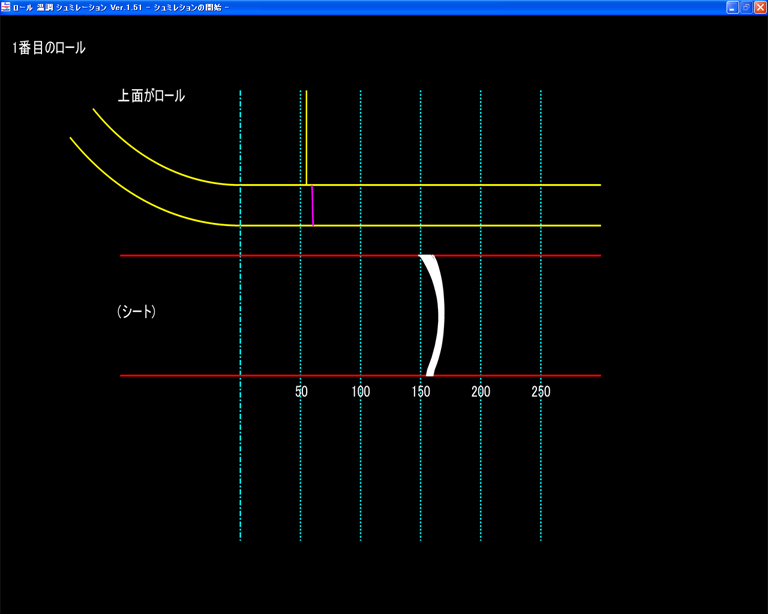Click the axis value 150
The height and width of the screenshot is (614, 768).
point(421,392)
